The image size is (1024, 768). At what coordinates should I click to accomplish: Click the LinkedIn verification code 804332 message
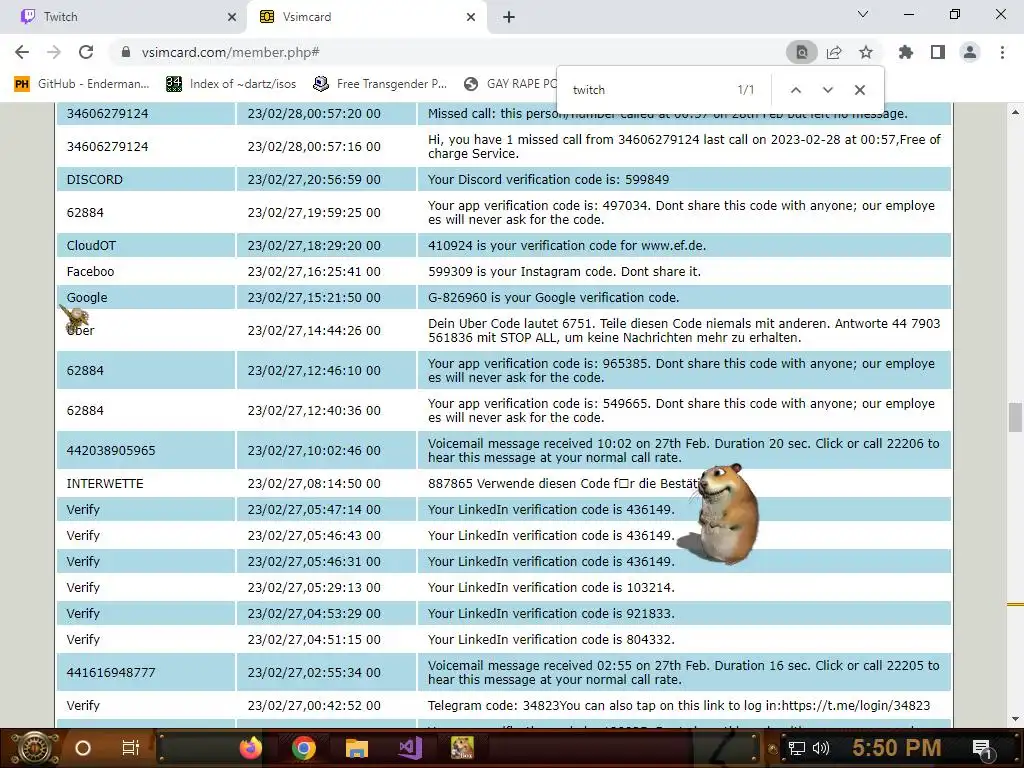pyautogui.click(x=684, y=639)
